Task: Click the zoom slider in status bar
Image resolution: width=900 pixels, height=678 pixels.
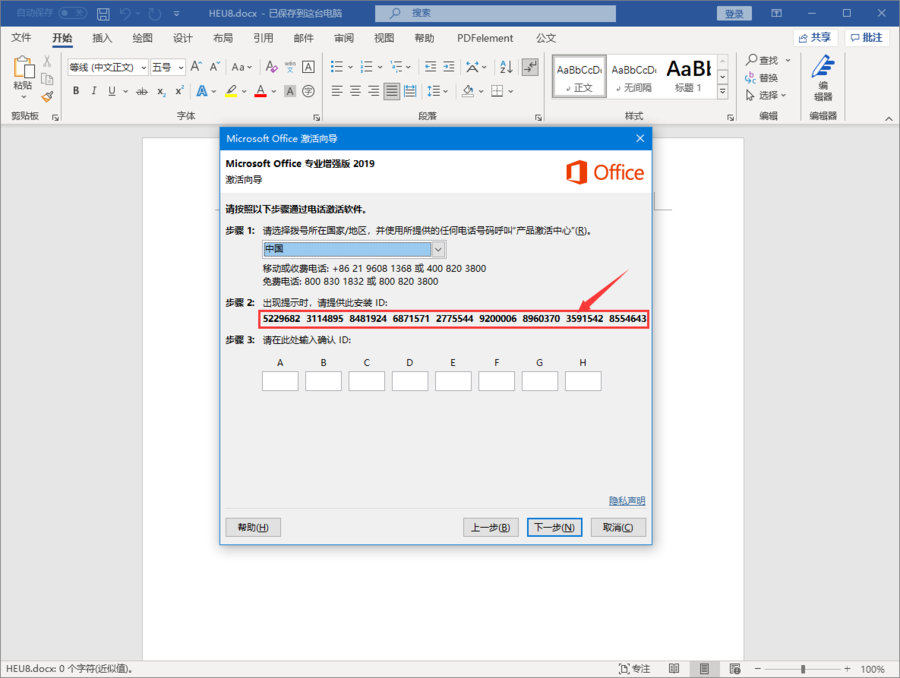Action: click(803, 669)
